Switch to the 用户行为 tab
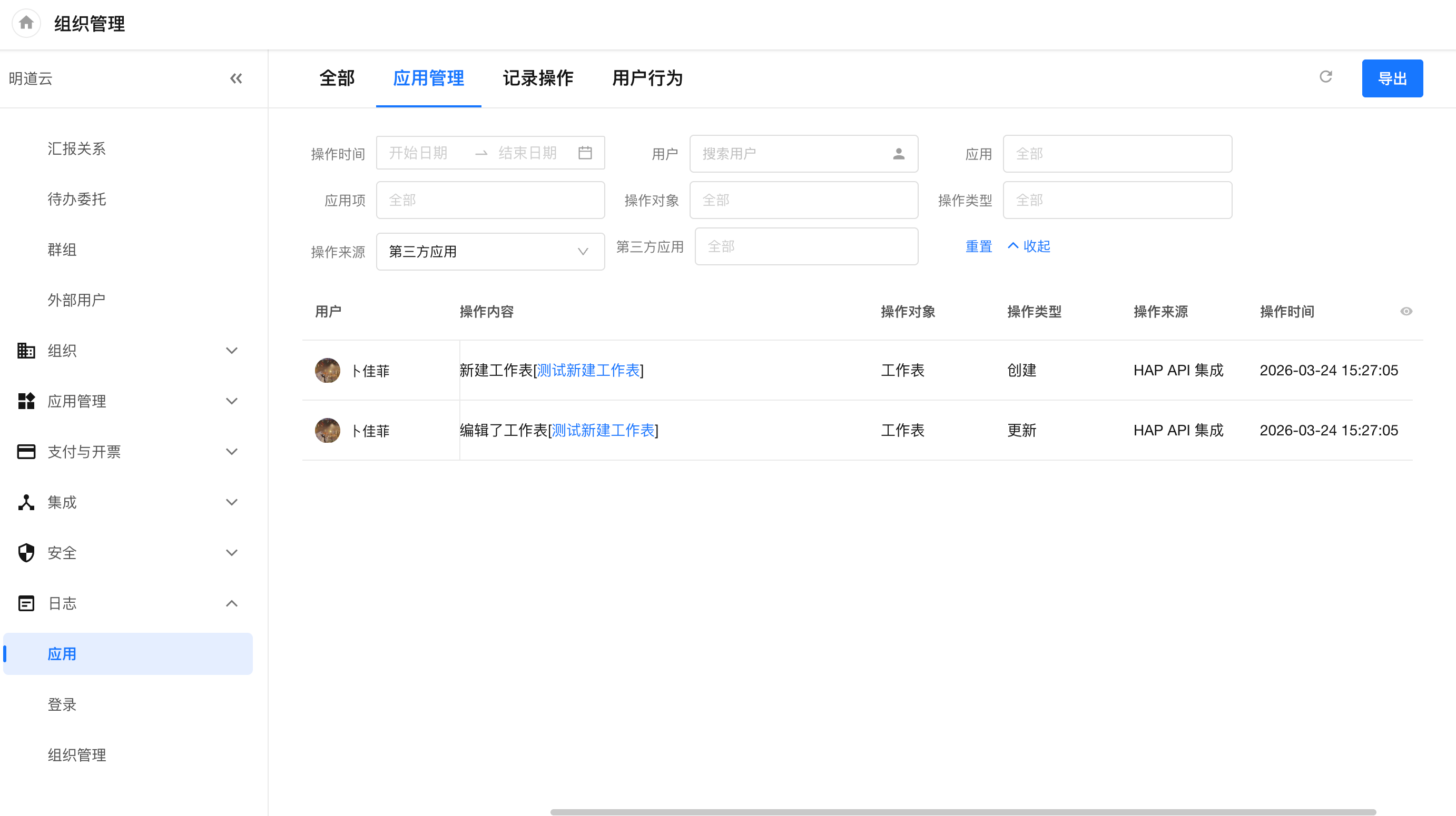Image resolution: width=1456 pixels, height=816 pixels. point(647,78)
